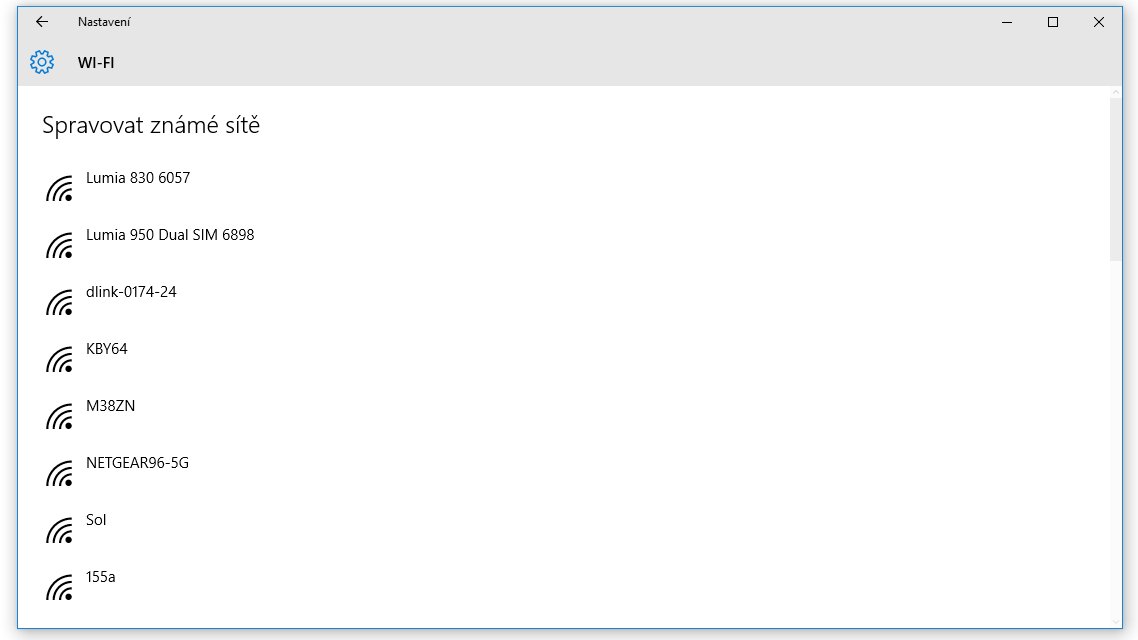Click the Wi-Fi signal icon beside 155a
This screenshot has height=640, width=1138.
click(x=60, y=587)
